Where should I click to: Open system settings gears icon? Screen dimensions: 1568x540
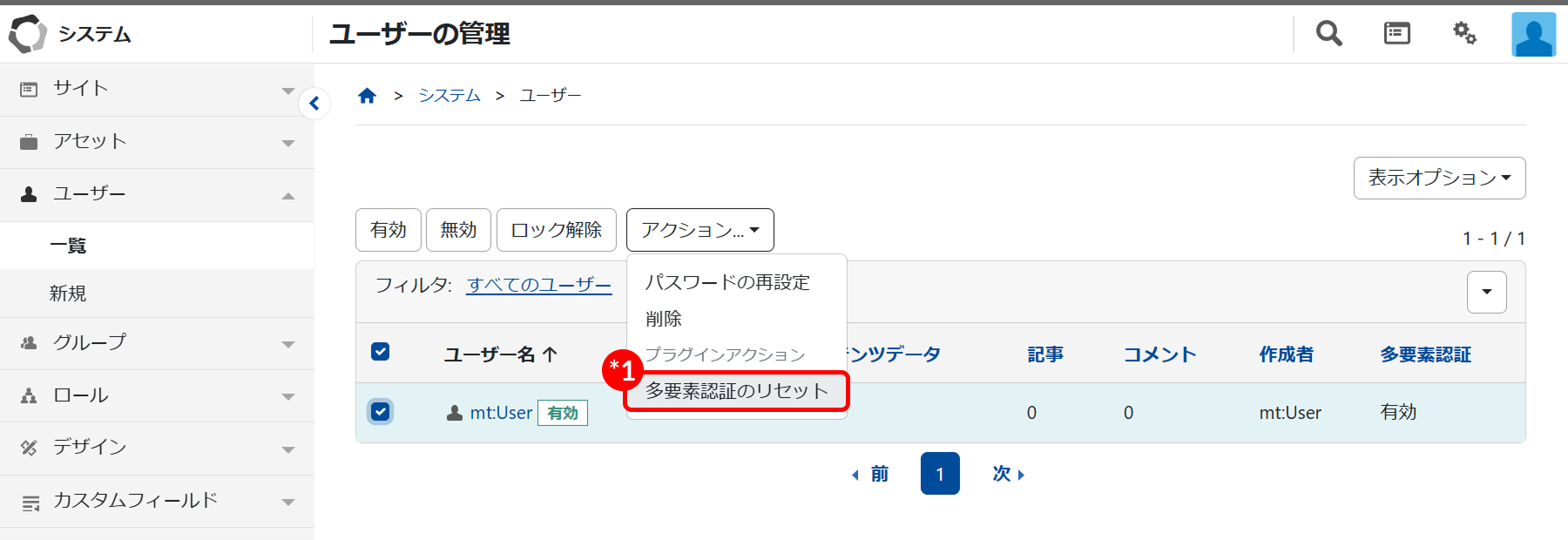click(x=1464, y=33)
